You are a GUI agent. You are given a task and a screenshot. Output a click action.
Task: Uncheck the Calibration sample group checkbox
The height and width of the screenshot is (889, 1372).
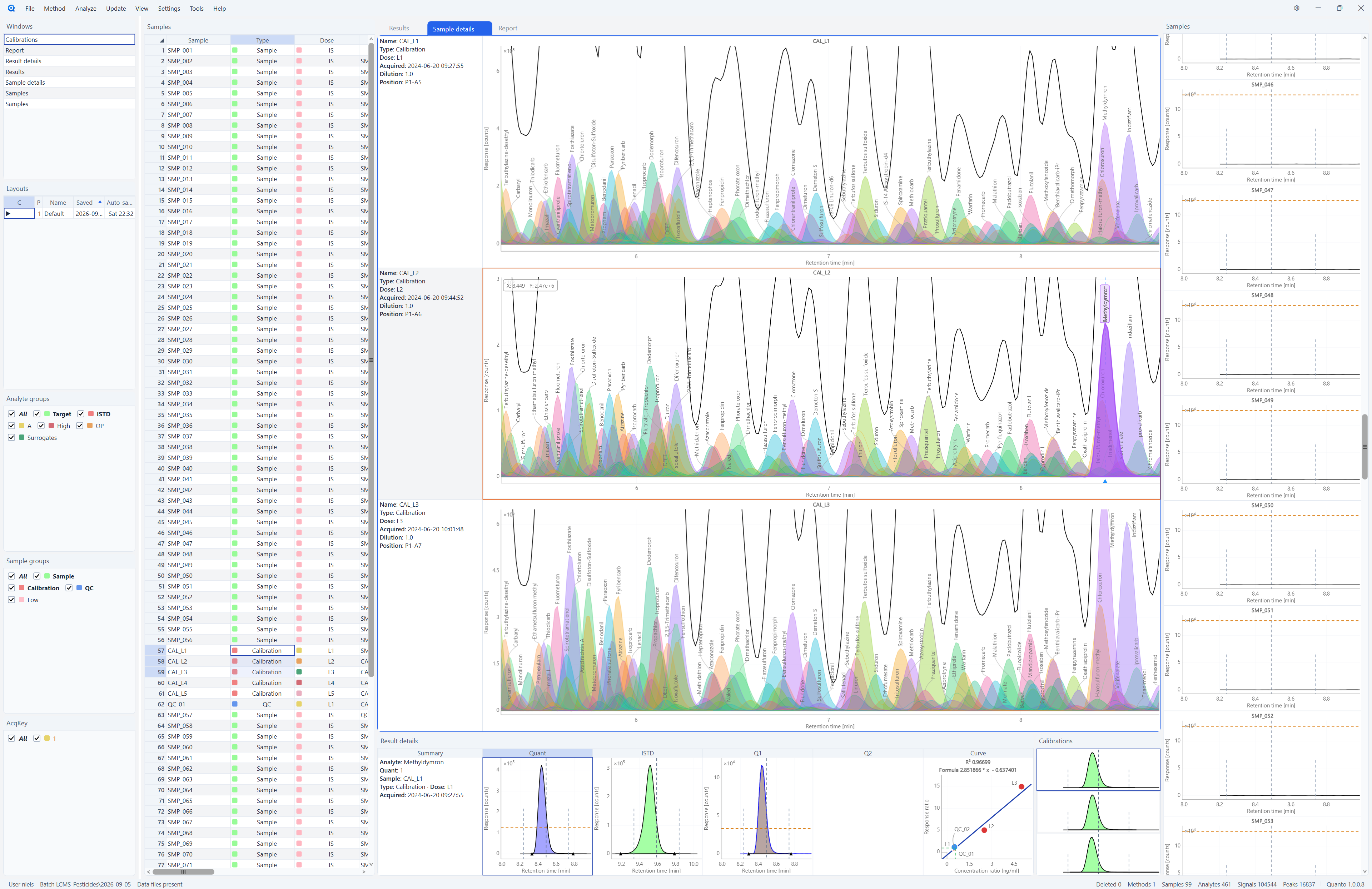(x=11, y=588)
